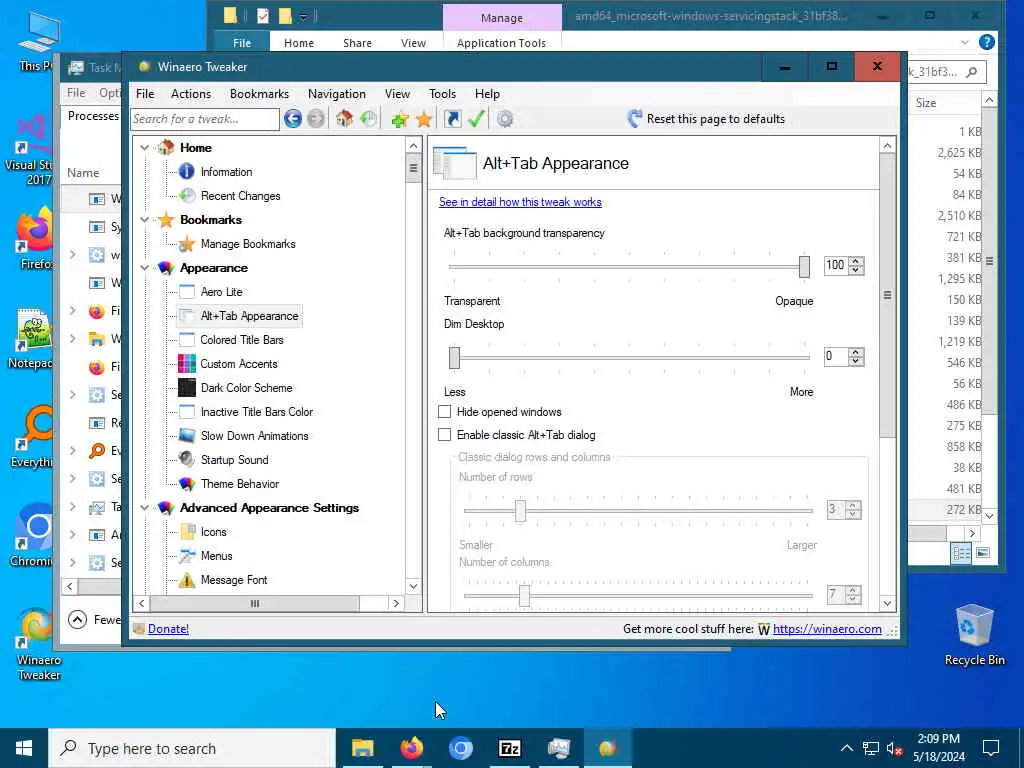Increase Alt+Tab transparency spinner value

[x=856, y=261]
